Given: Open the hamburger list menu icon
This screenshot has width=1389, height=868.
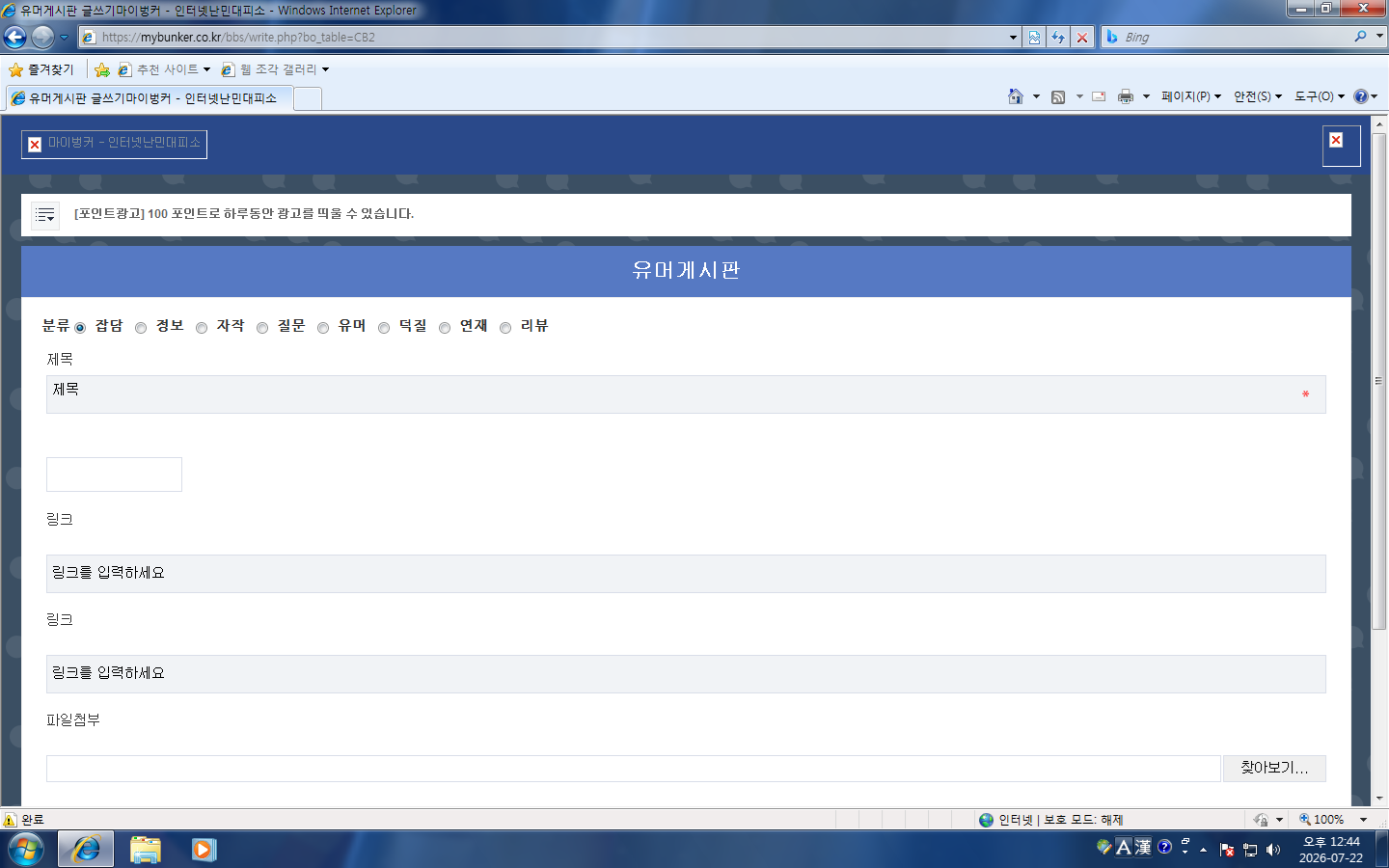Looking at the screenshot, I should point(45,216).
